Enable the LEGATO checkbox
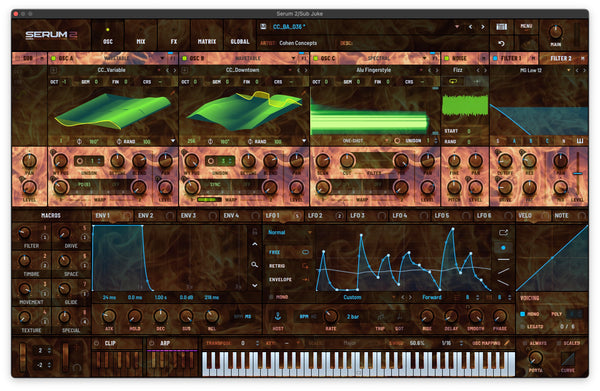 522,326
